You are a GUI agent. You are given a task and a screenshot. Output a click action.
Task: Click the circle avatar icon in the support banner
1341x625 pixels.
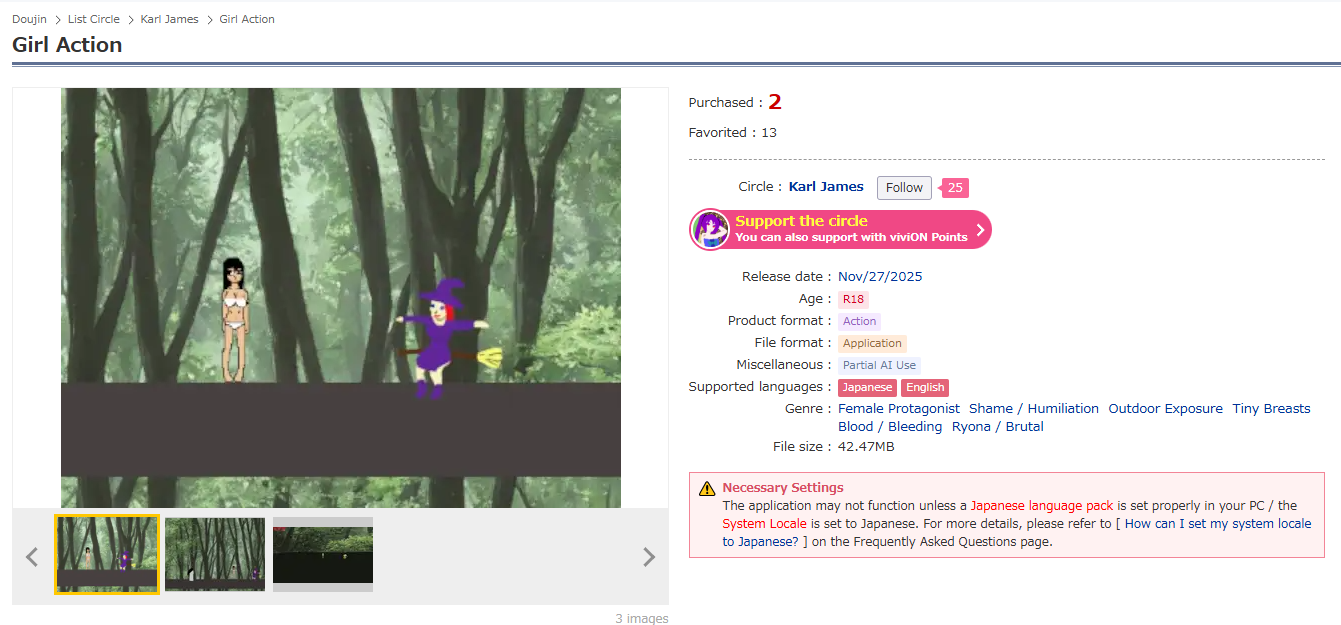710,229
